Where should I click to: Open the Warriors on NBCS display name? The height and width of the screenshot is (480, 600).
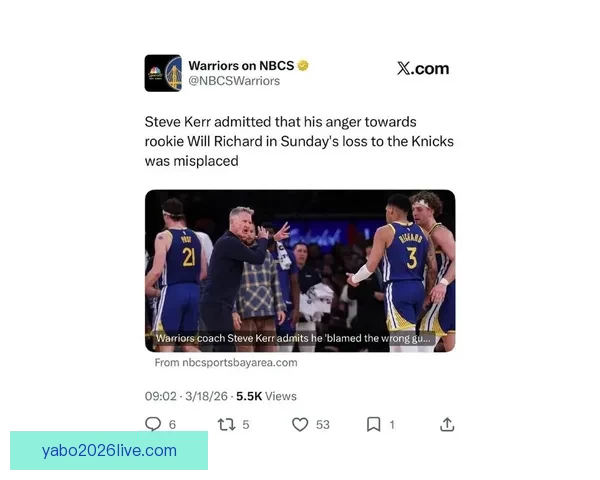pyautogui.click(x=241, y=66)
